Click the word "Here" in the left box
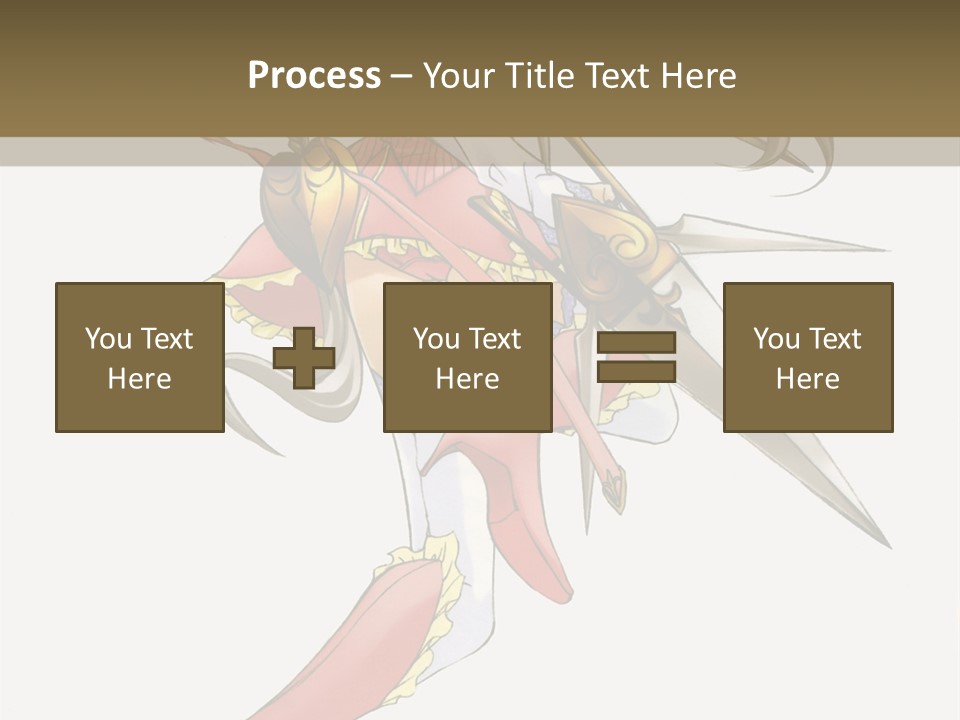This screenshot has width=960, height=720. (140, 379)
